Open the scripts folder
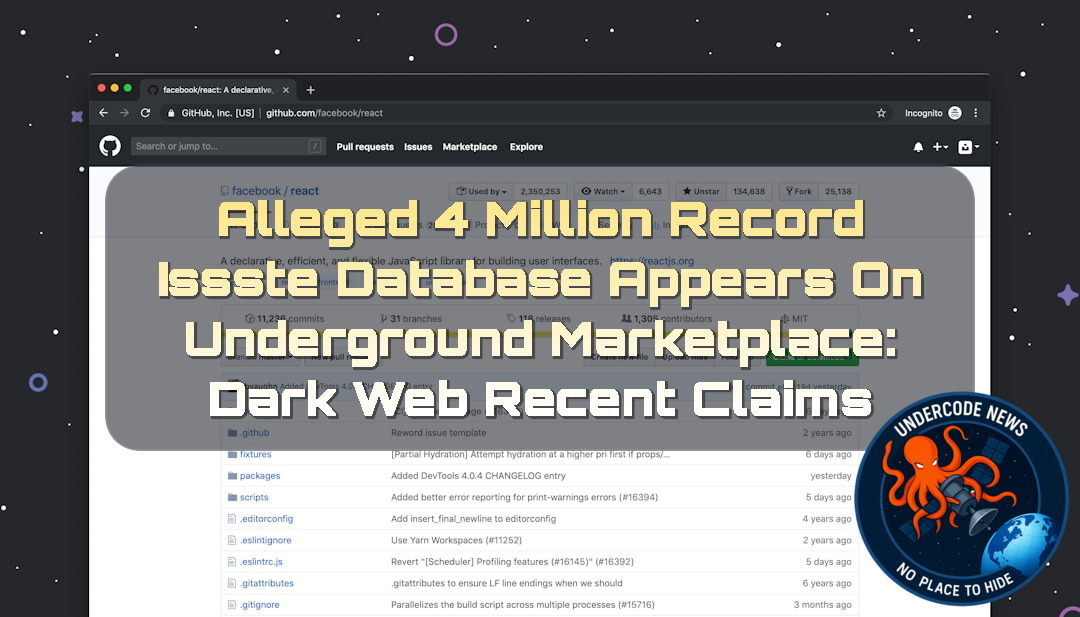The image size is (1080, 617). (x=254, y=496)
